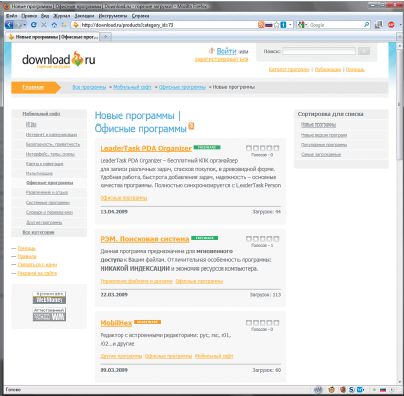The image size is (404, 396).
Task: Go to the browser Home page icon
Action: 54,25
